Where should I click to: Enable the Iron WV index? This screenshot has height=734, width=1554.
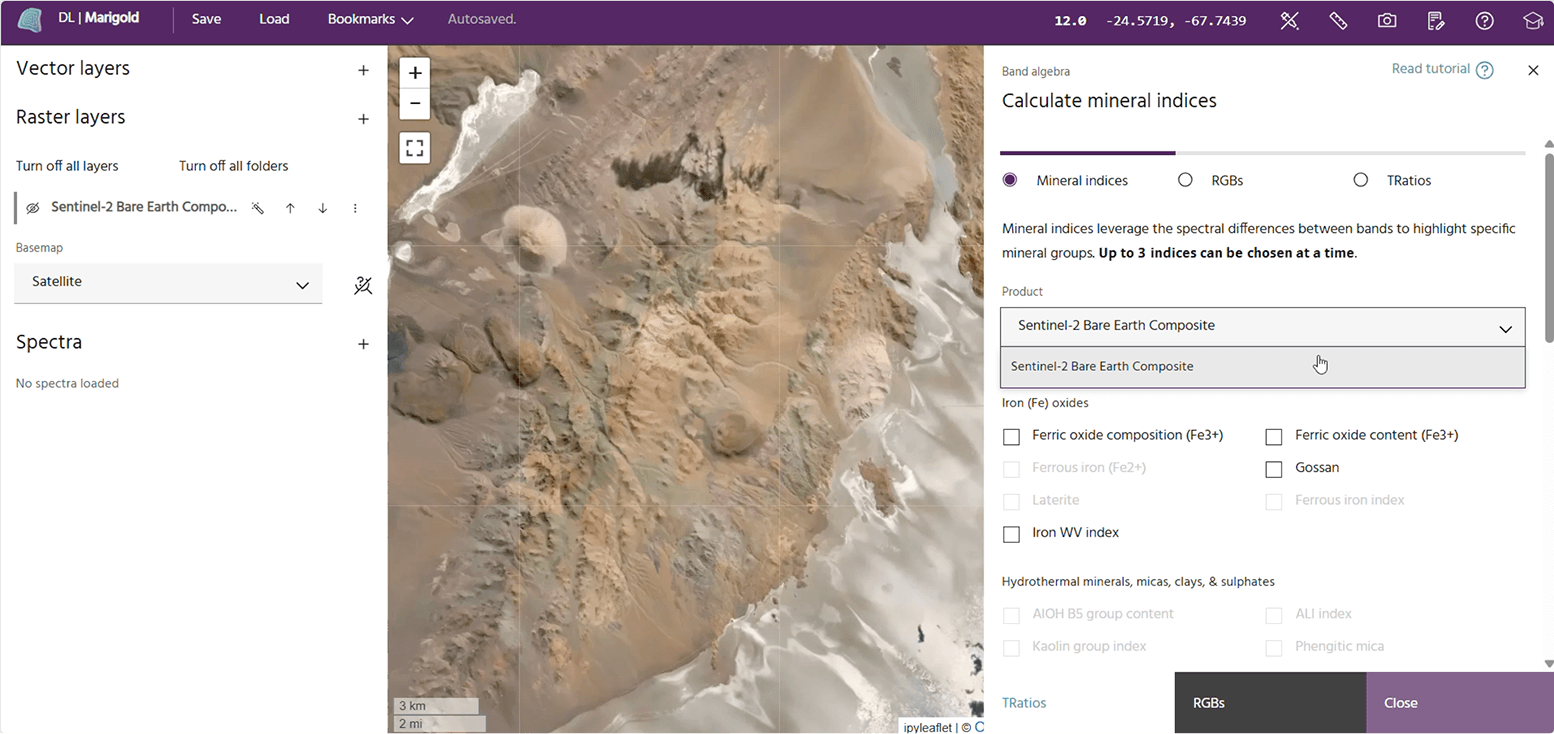1011,533
